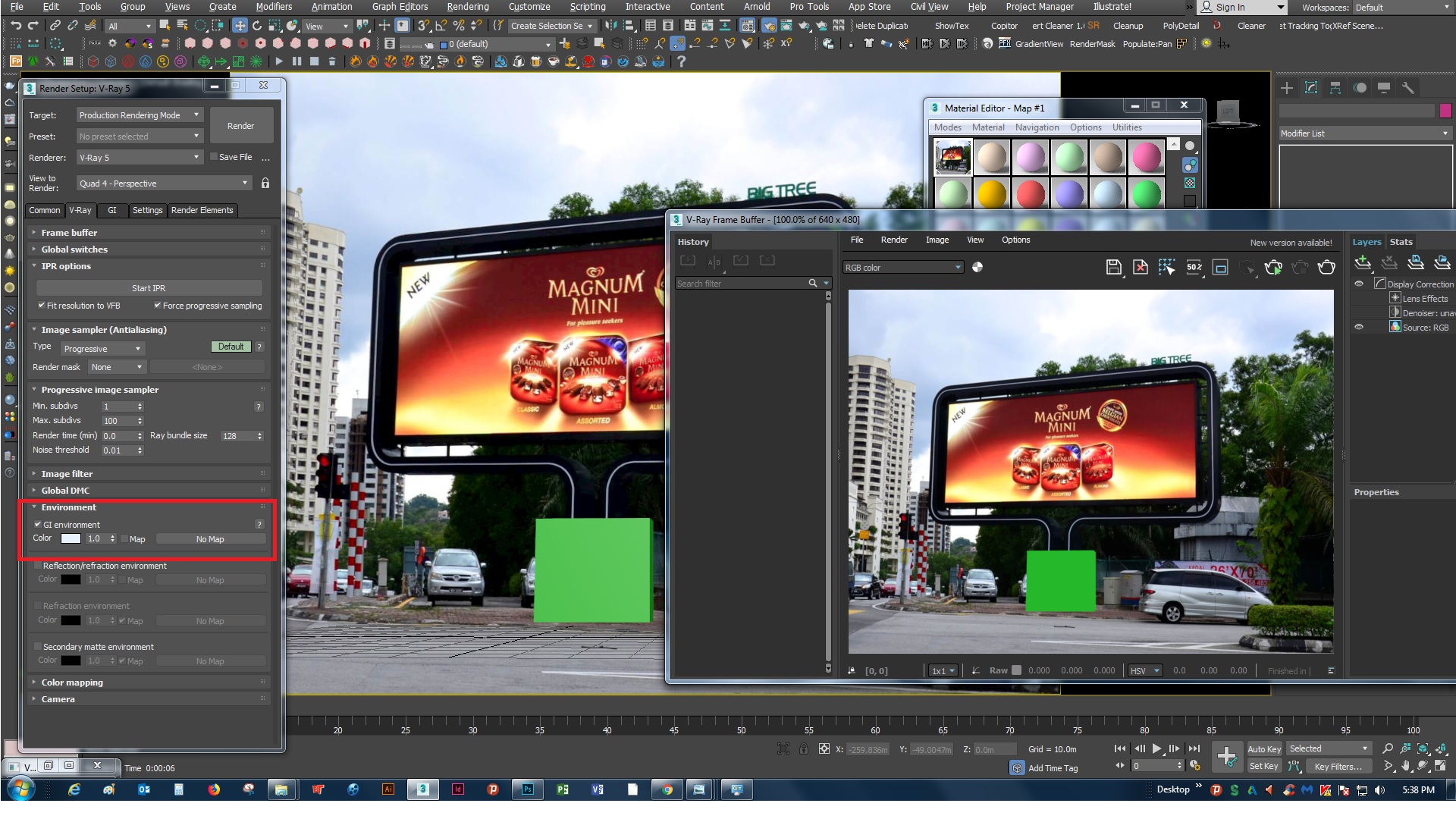Activate the region render tool in frame buffer
Screen dimensions: 1456x819
coord(1166,267)
